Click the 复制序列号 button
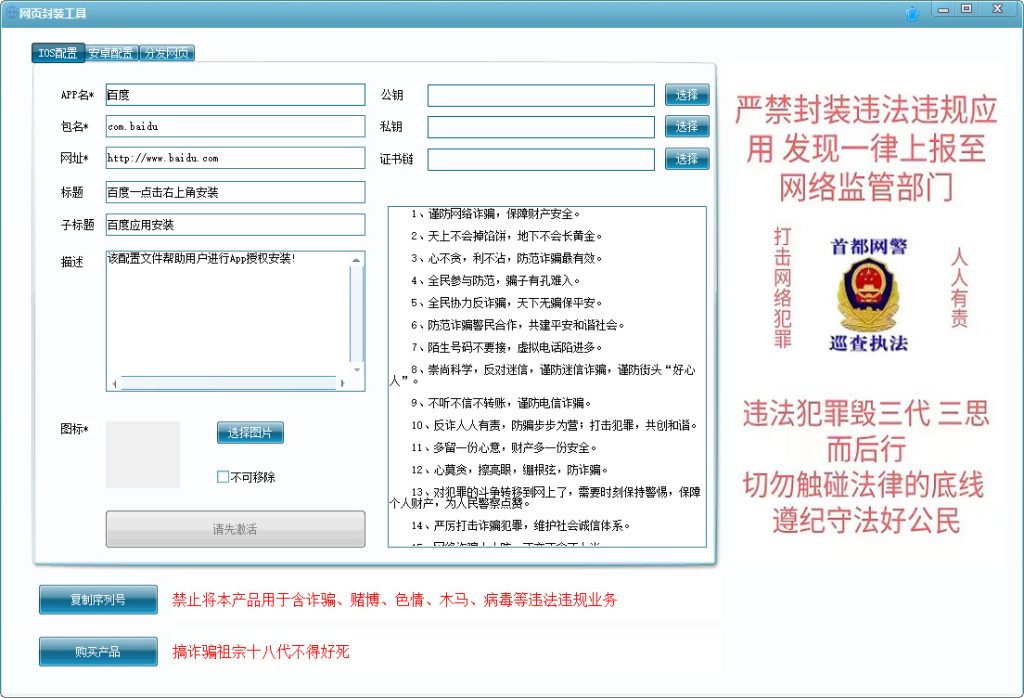Screen dimensions: 1024x698 pyautogui.click(x=97, y=599)
